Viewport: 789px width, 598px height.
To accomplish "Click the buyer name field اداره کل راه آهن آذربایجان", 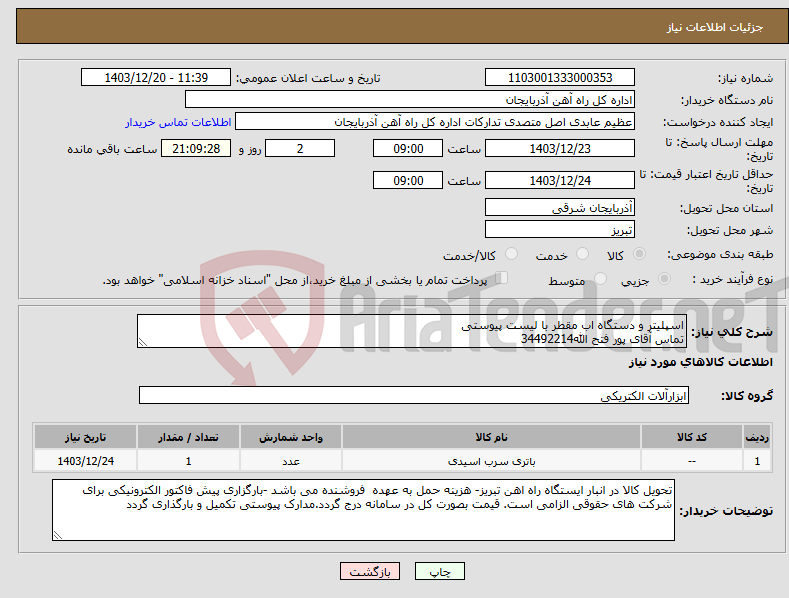I will point(410,100).
